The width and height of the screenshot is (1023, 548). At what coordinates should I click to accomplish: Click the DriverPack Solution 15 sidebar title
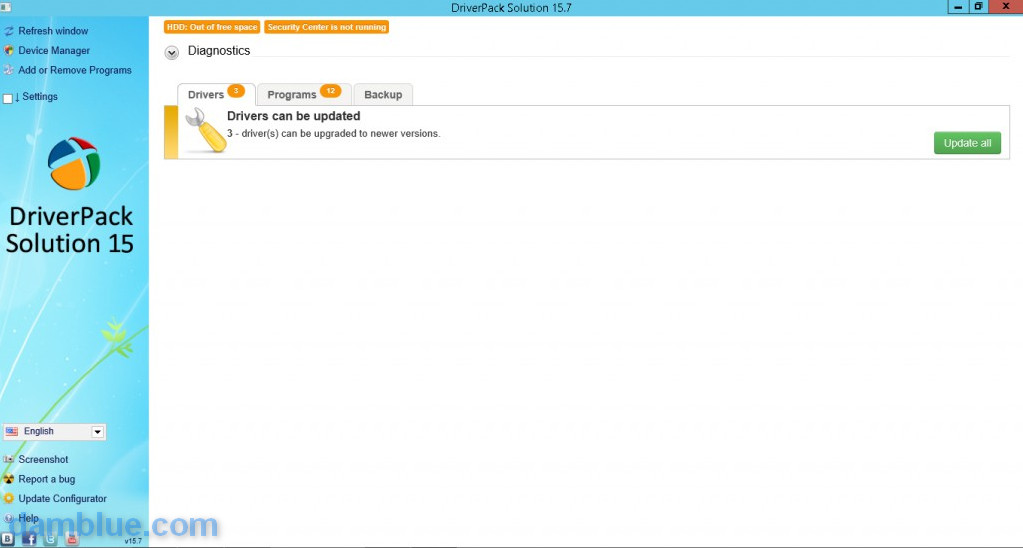[70, 230]
